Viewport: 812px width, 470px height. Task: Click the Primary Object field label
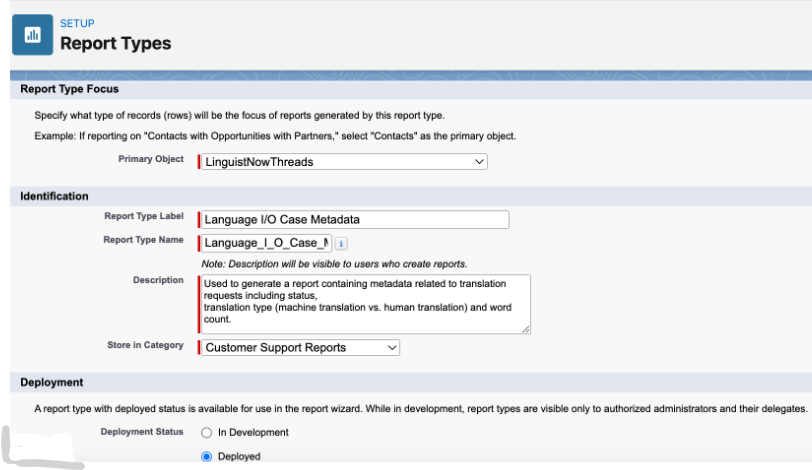[x=151, y=159]
